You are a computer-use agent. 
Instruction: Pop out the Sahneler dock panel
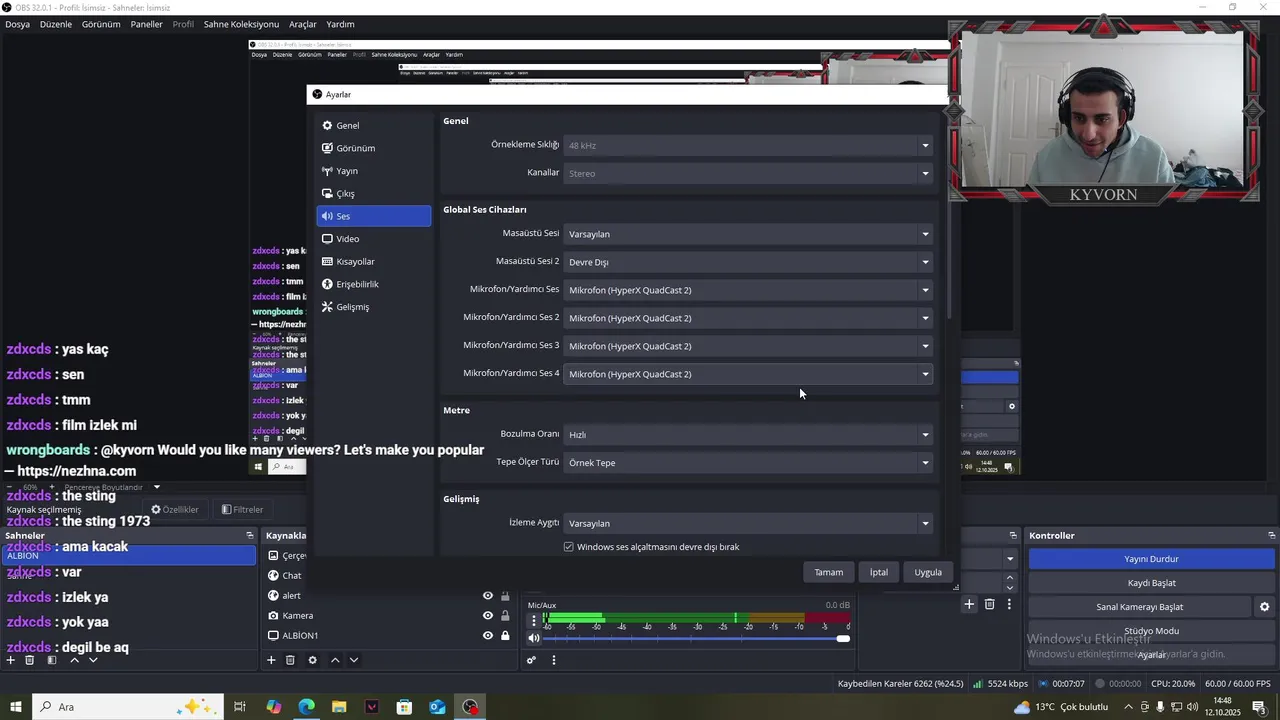click(250, 535)
